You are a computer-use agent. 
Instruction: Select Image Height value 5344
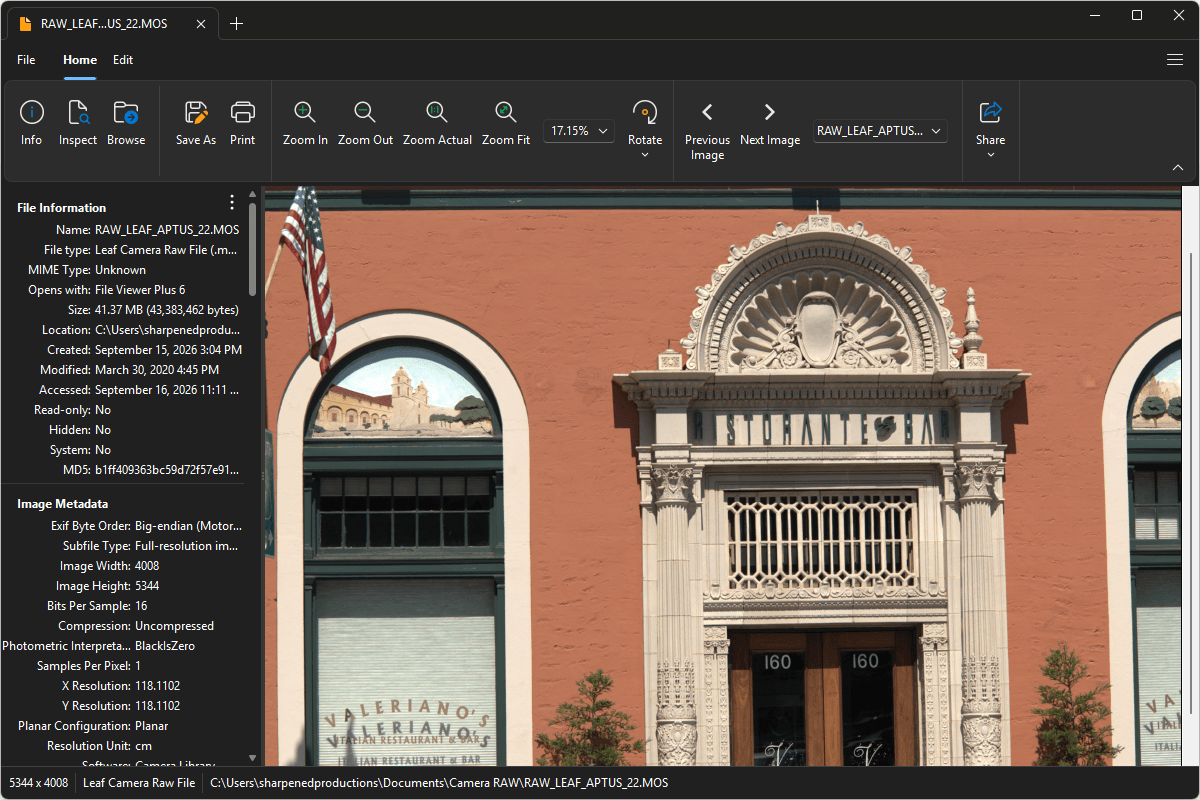point(147,586)
